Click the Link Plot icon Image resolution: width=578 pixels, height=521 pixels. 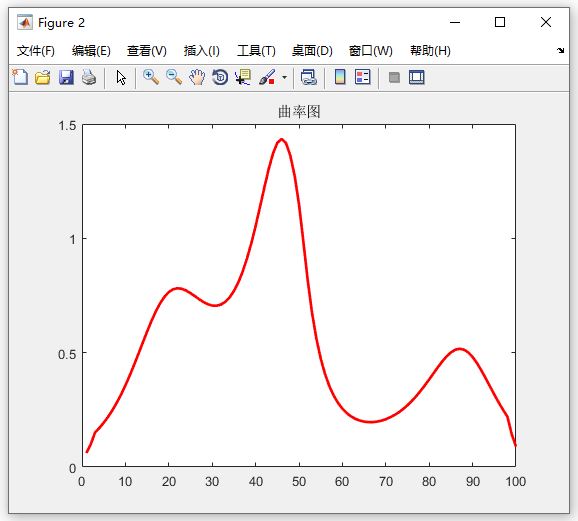[x=309, y=77]
